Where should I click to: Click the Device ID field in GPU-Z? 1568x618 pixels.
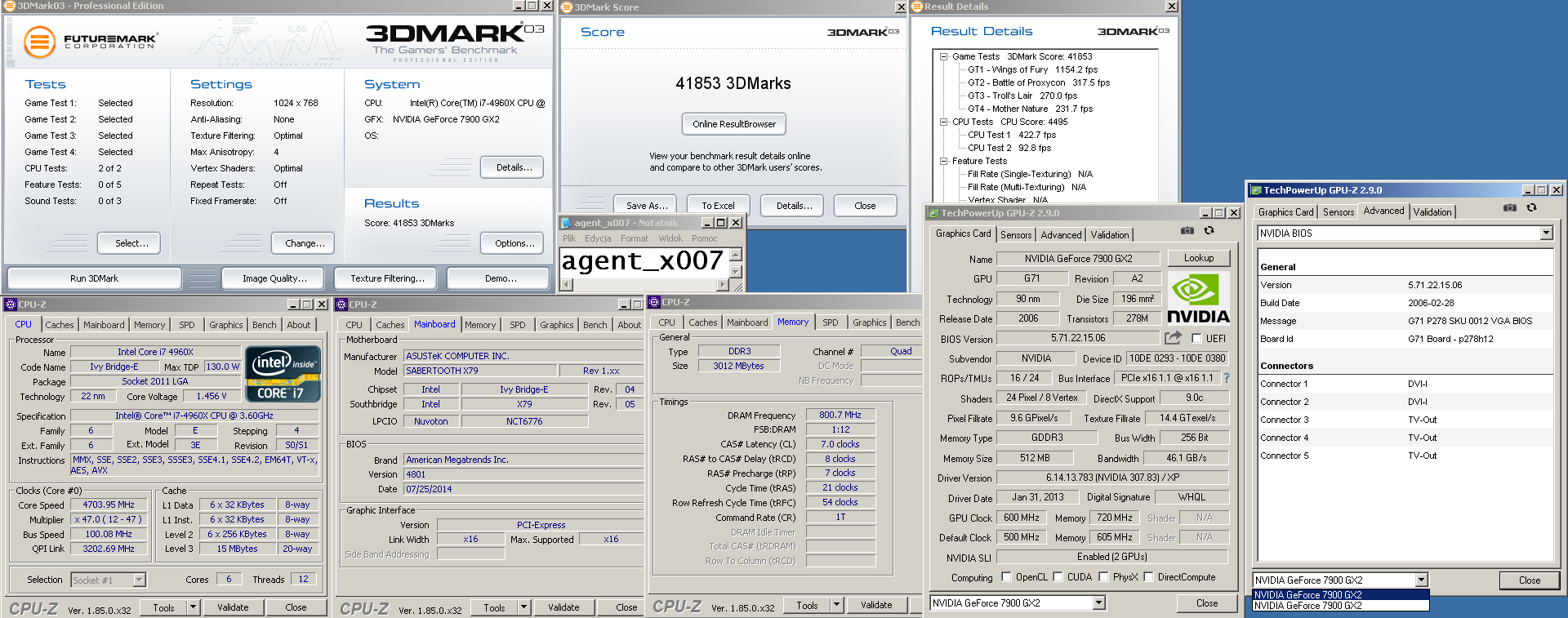pyautogui.click(x=1177, y=358)
